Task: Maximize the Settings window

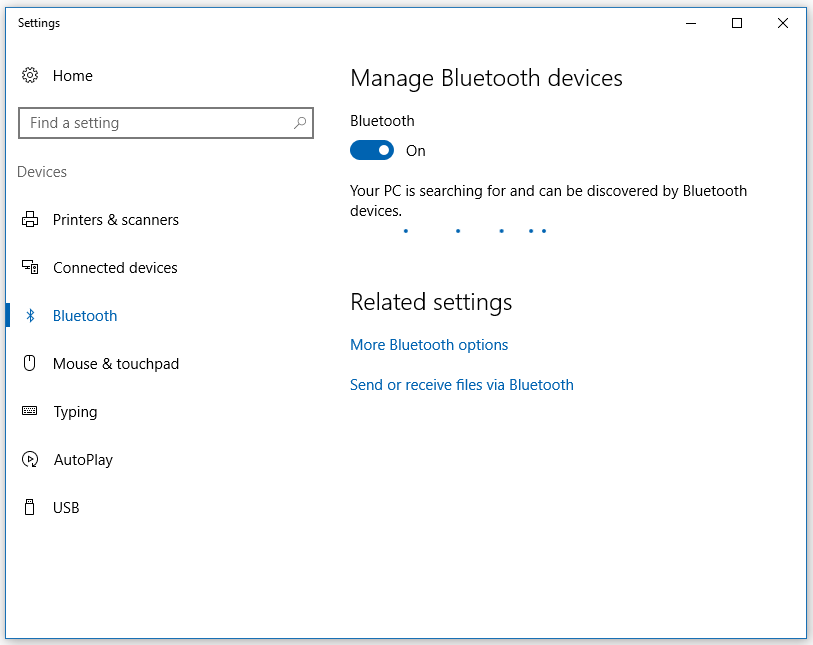Action: click(737, 23)
